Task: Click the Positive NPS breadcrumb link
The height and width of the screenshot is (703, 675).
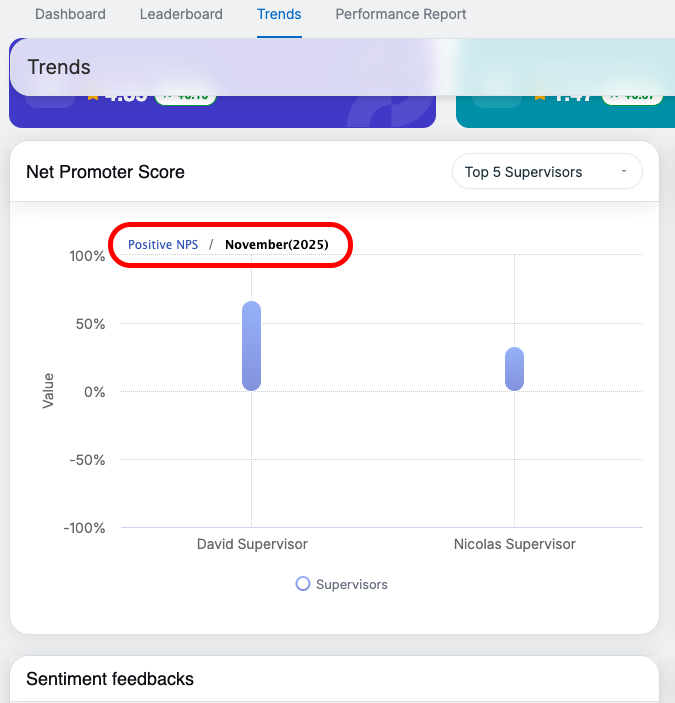Action: (x=163, y=245)
